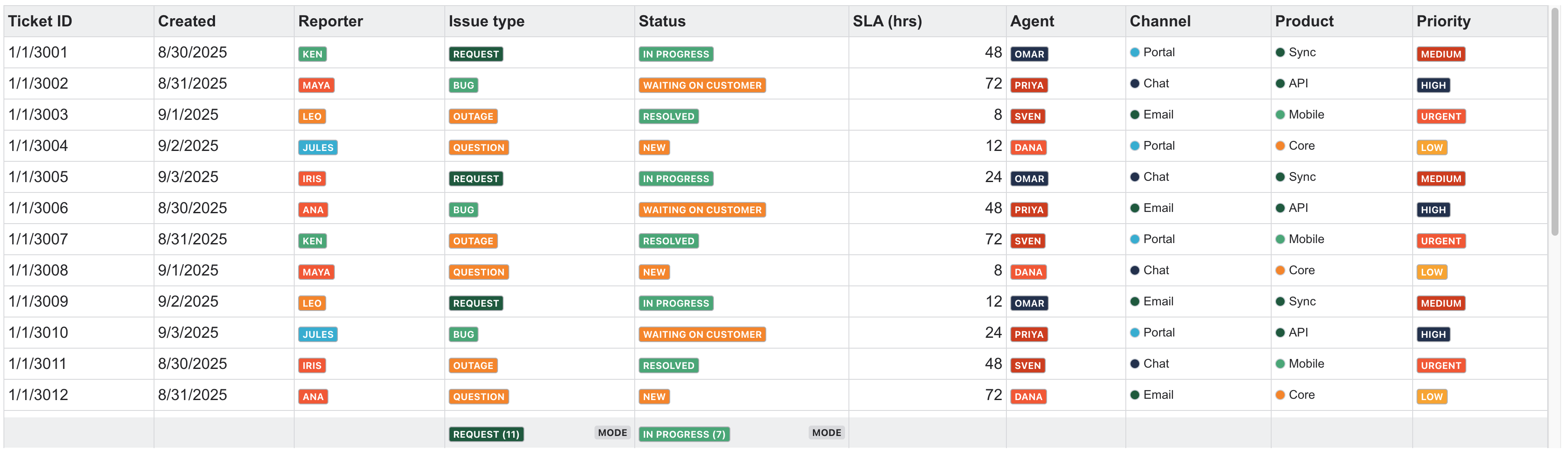Click the Issue type column header
1568x455 pixels.
pyautogui.click(x=539, y=21)
